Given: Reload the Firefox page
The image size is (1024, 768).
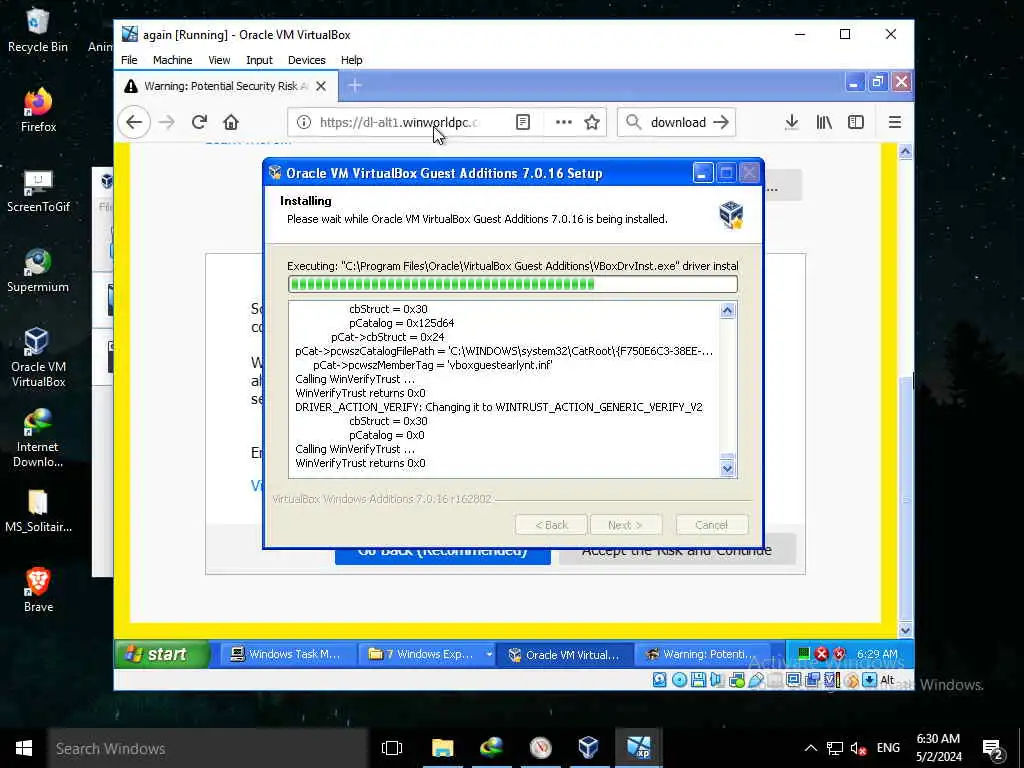Looking at the screenshot, I should 199,122.
